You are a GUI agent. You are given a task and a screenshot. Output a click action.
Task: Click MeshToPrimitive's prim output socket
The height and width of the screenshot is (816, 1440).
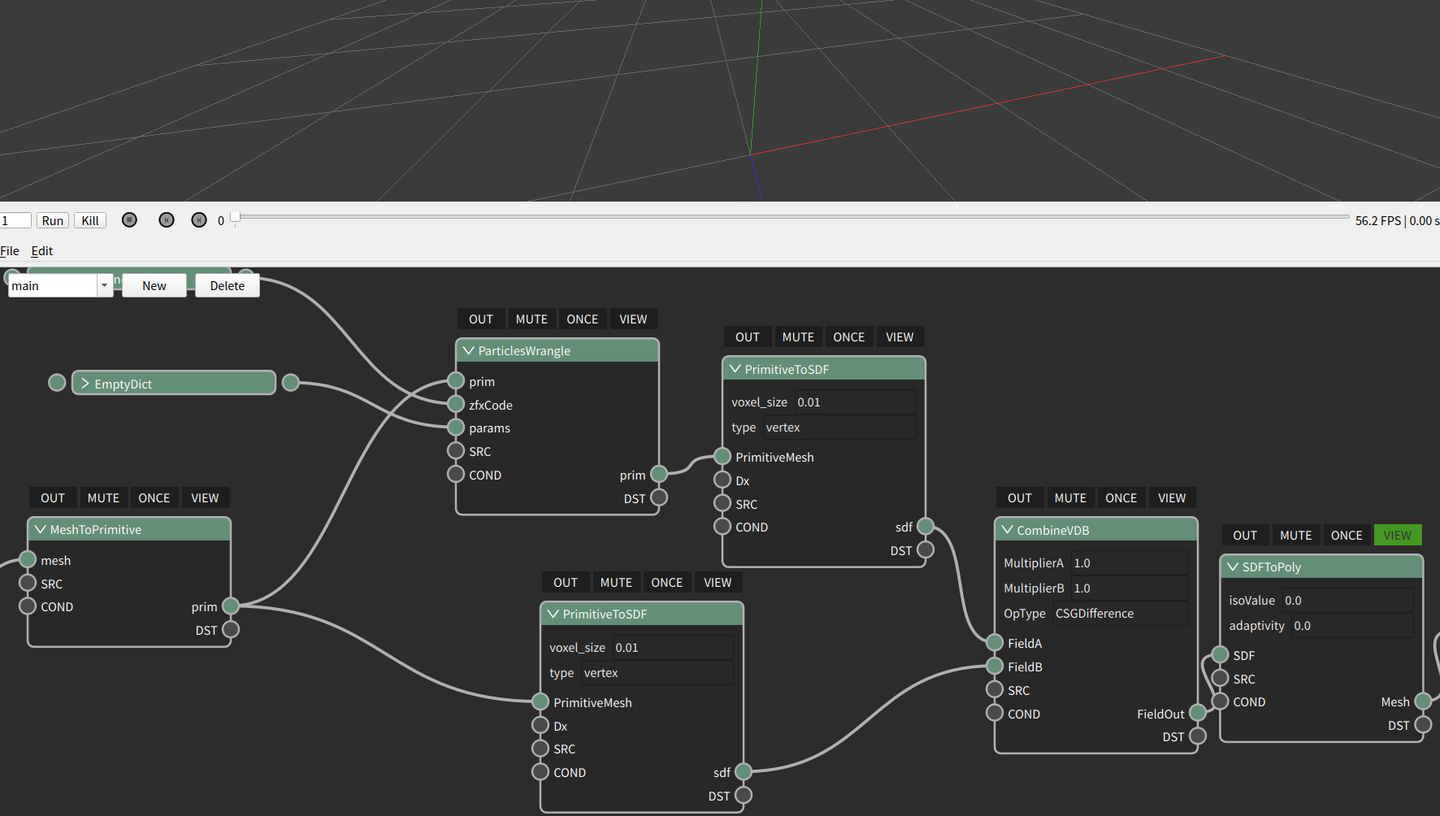231,606
